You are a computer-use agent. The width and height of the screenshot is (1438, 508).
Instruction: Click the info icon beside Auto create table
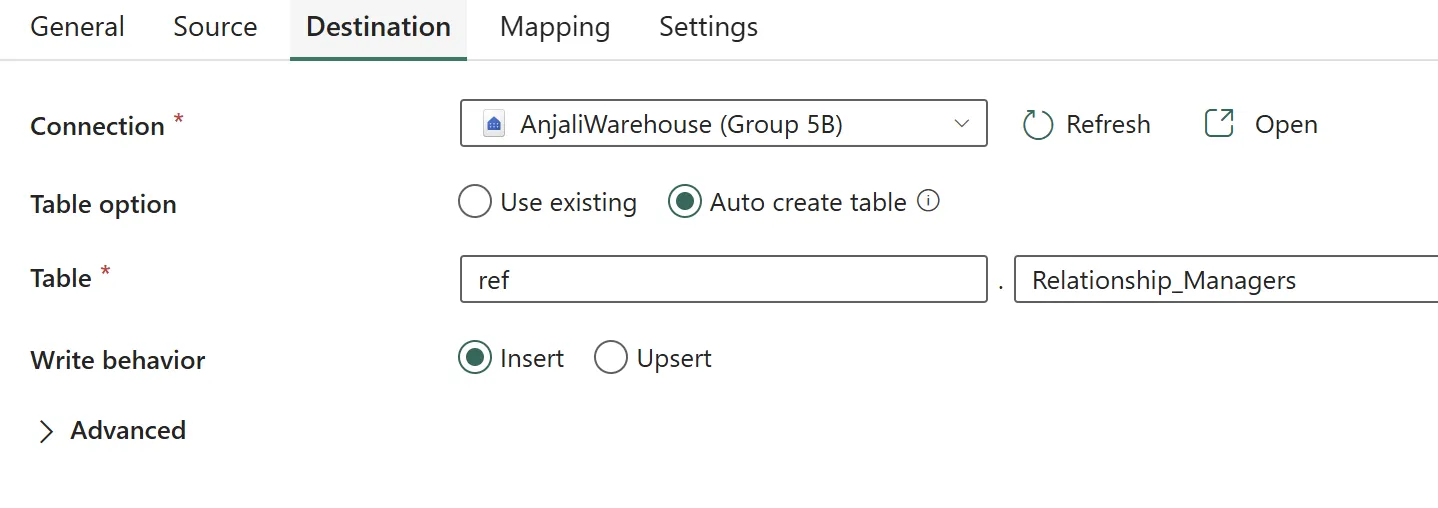[x=928, y=202]
